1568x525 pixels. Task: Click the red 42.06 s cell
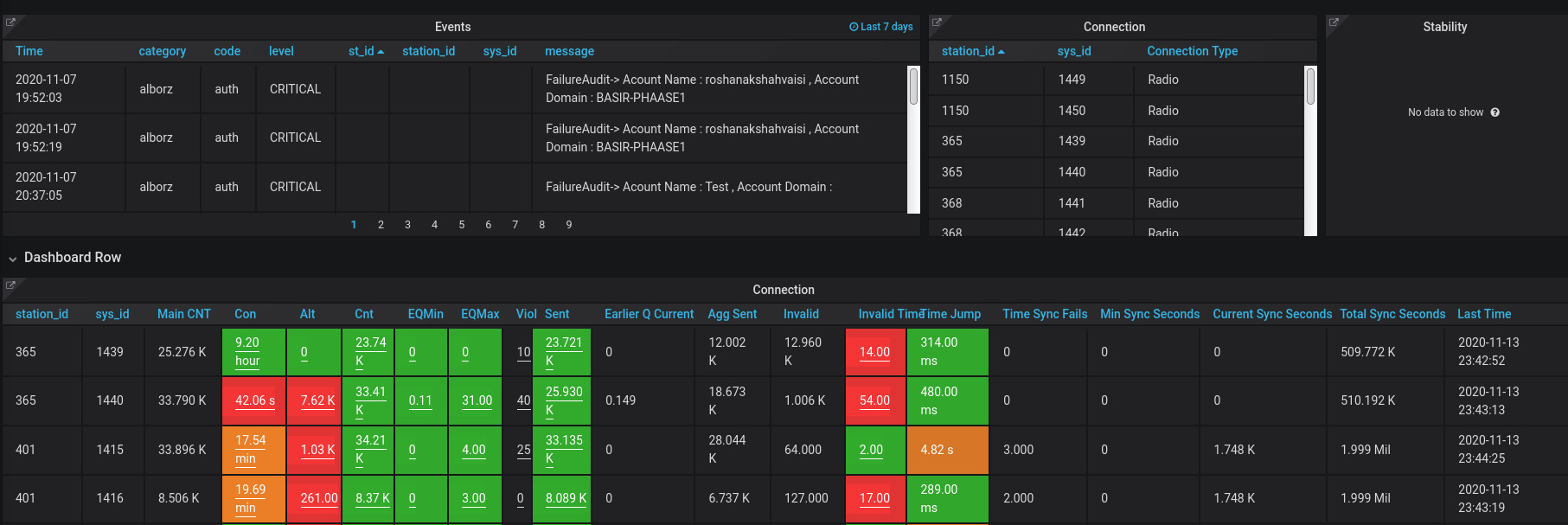coord(254,400)
